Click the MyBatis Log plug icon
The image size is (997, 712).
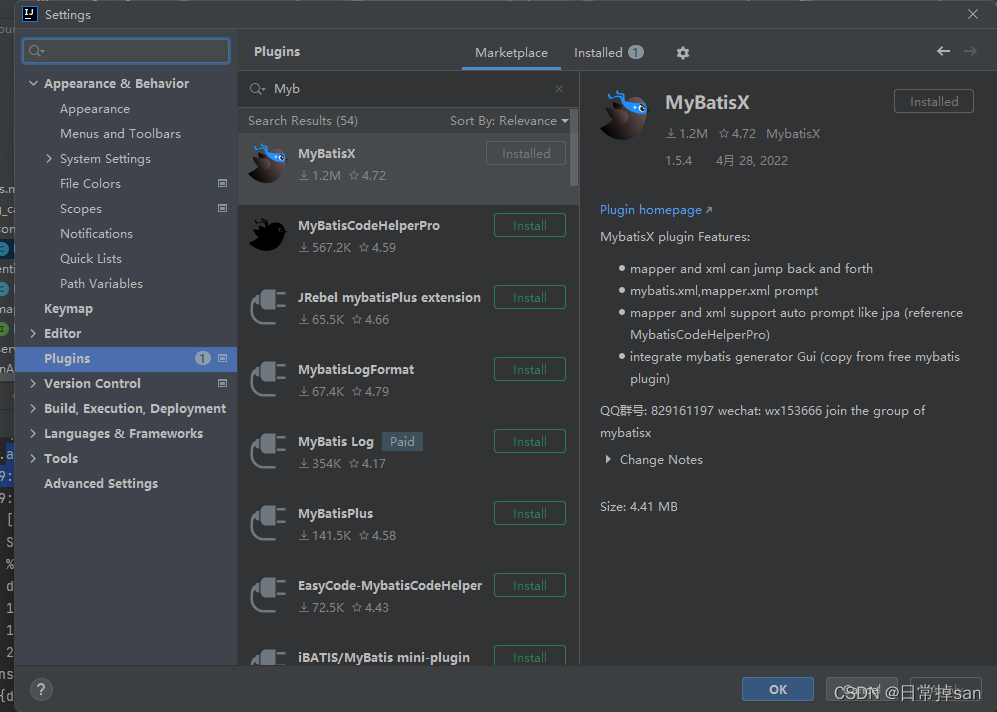(x=268, y=451)
